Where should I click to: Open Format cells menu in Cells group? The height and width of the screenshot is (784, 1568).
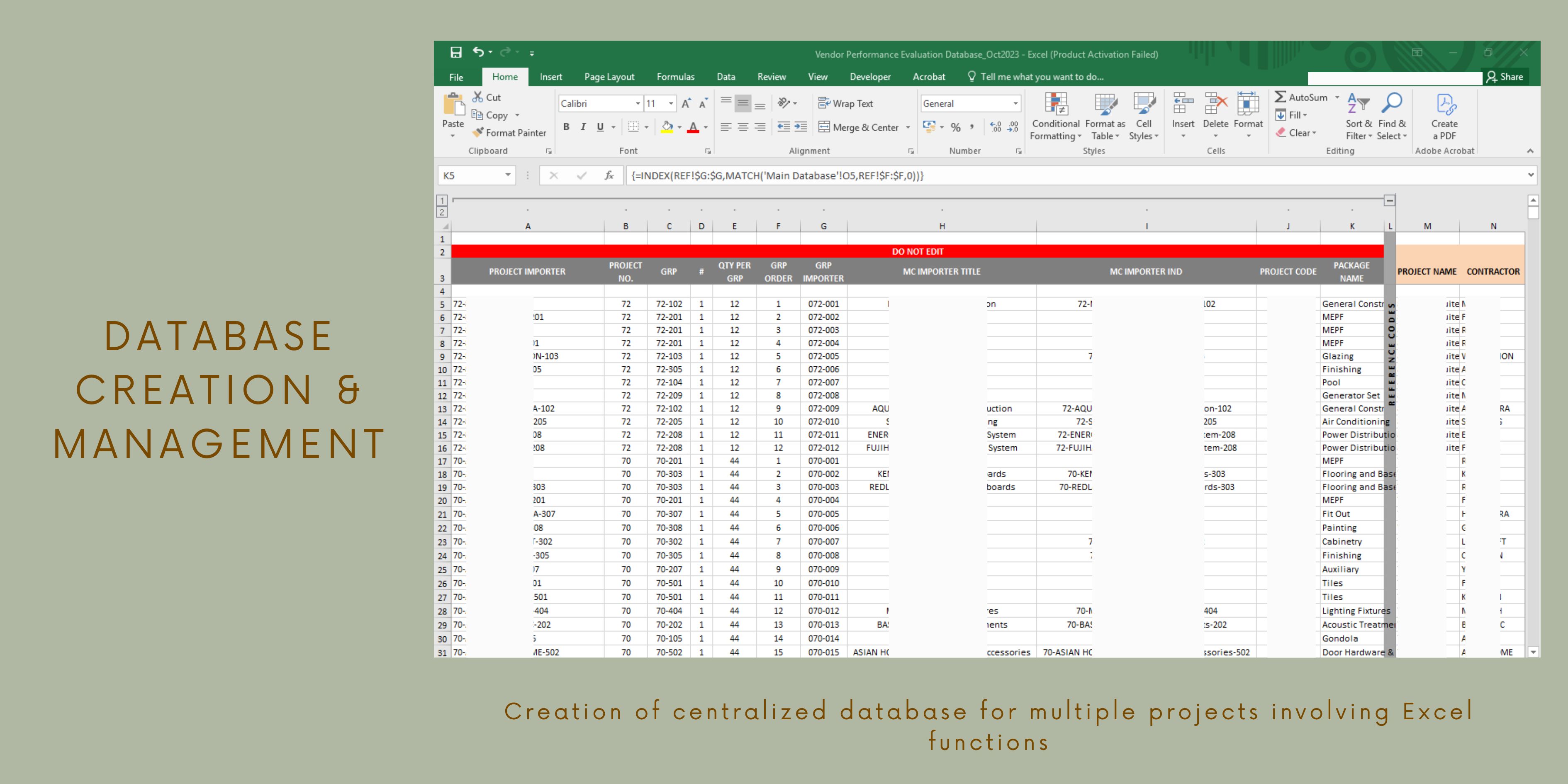click(x=1249, y=116)
